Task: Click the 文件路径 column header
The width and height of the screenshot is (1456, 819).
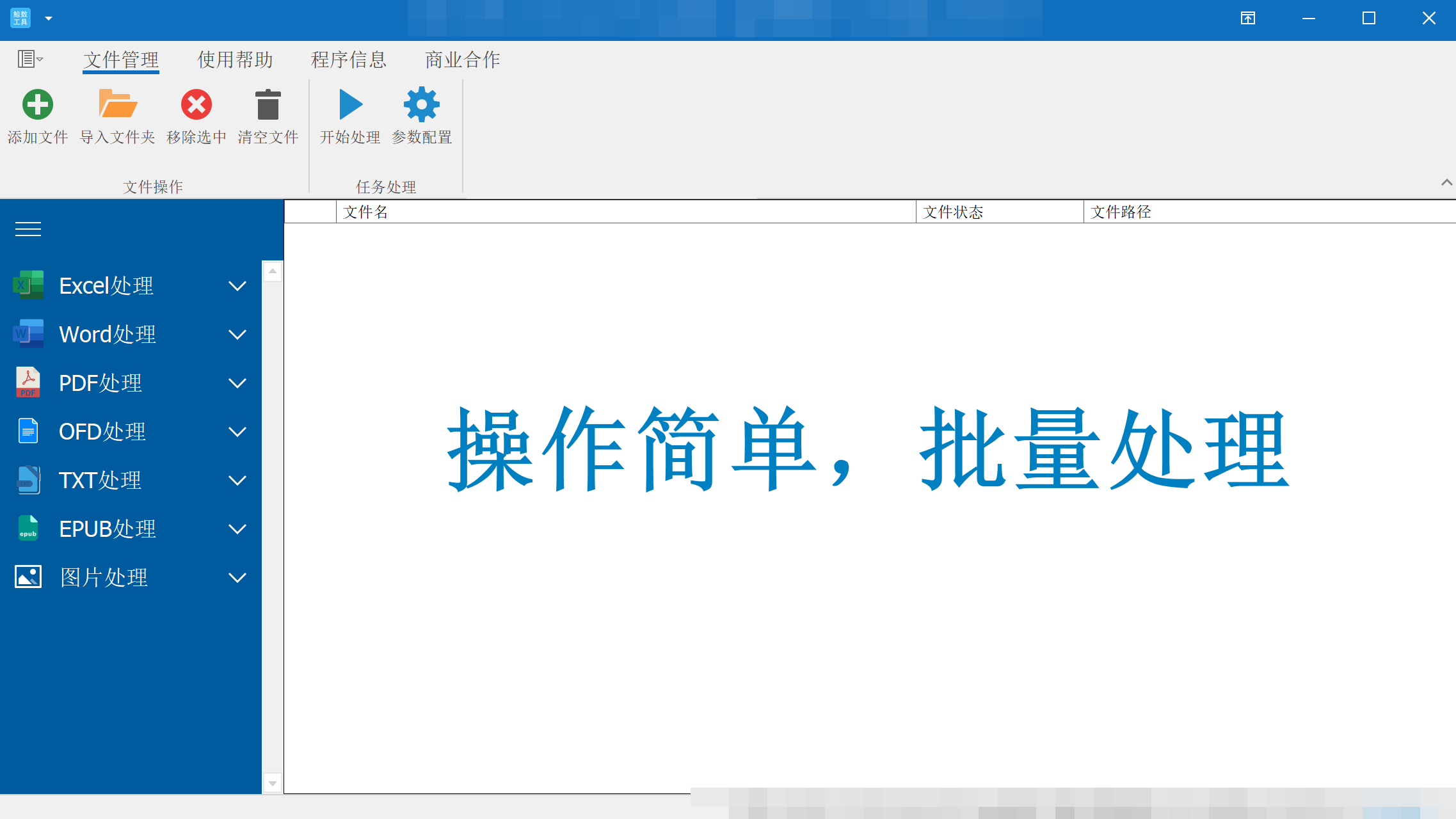Action: coord(1270,212)
